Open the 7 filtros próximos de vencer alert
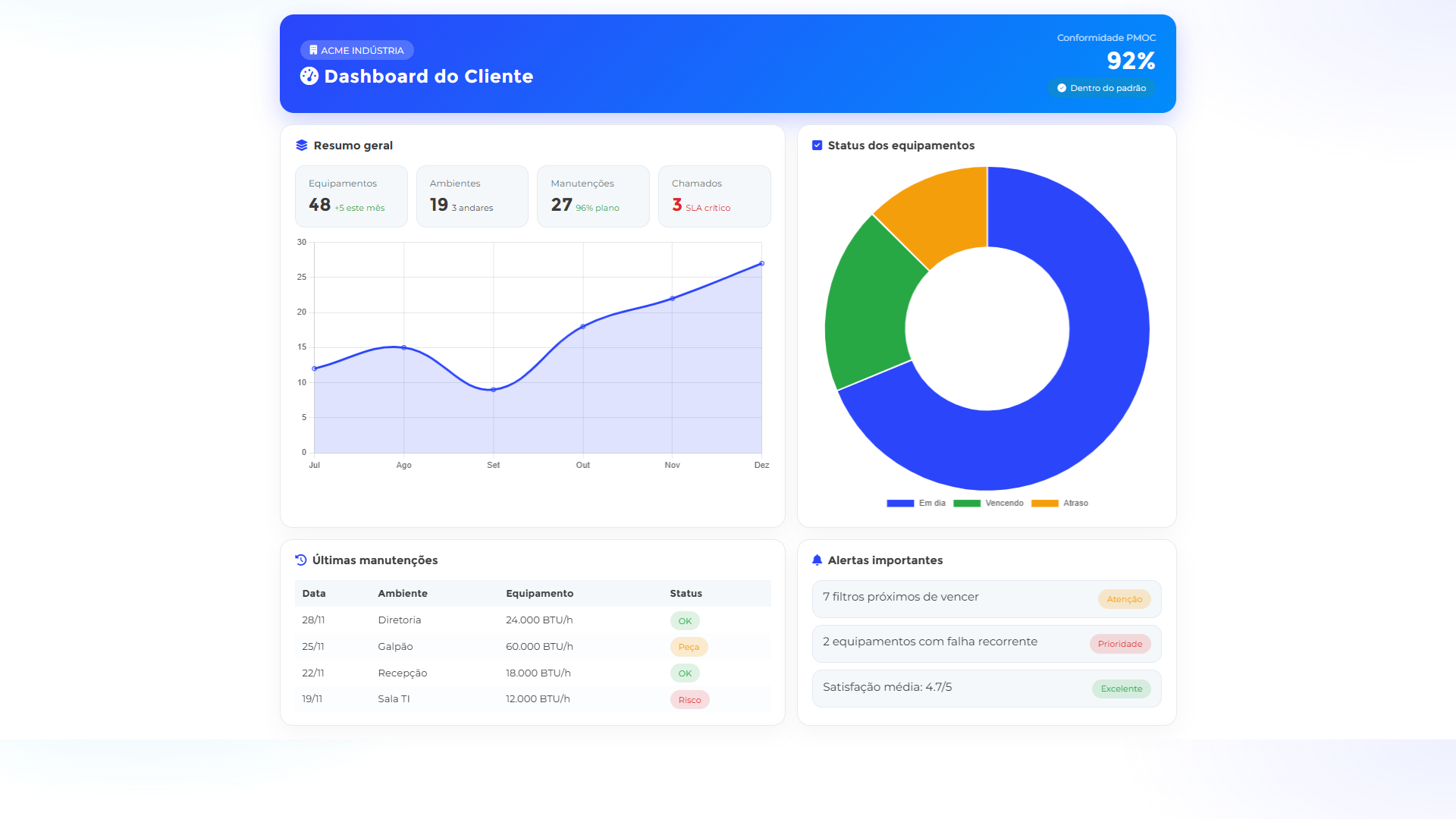This screenshot has height=819, width=1456. (900, 598)
